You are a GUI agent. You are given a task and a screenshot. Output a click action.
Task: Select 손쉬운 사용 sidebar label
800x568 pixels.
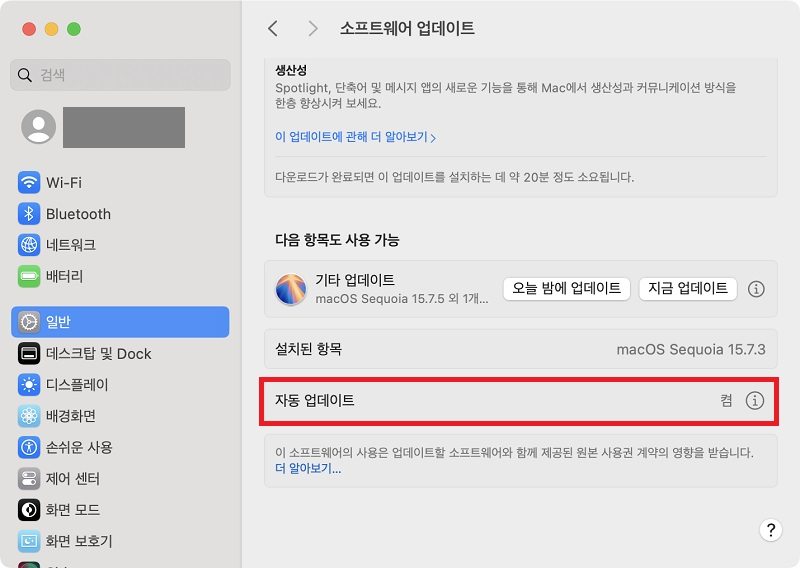tap(79, 447)
